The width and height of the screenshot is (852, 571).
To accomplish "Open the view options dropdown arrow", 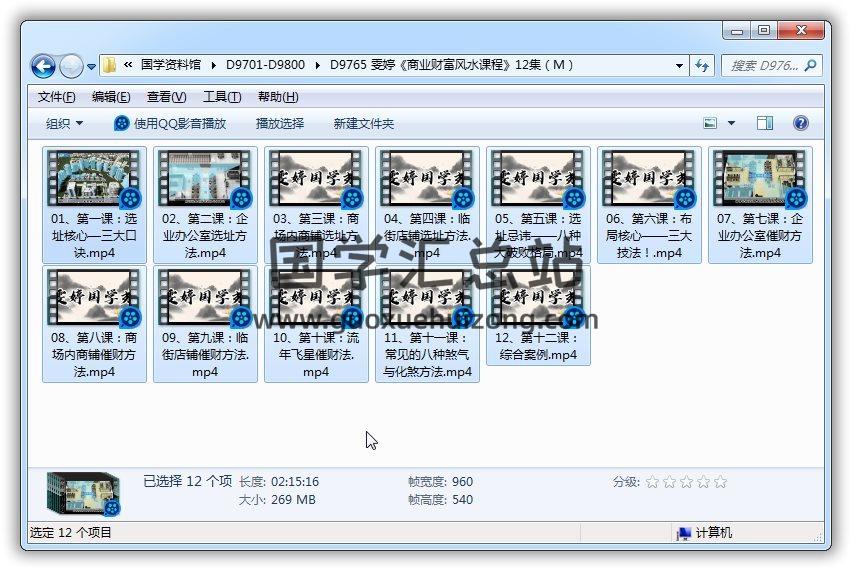I will click(x=731, y=123).
